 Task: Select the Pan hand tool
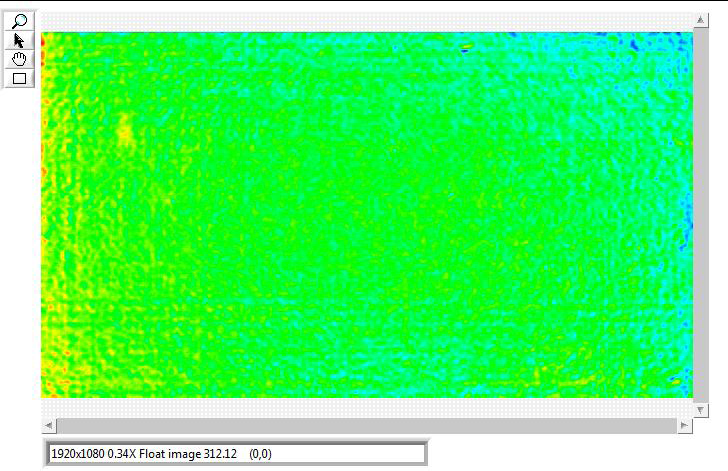pyautogui.click(x=19, y=59)
